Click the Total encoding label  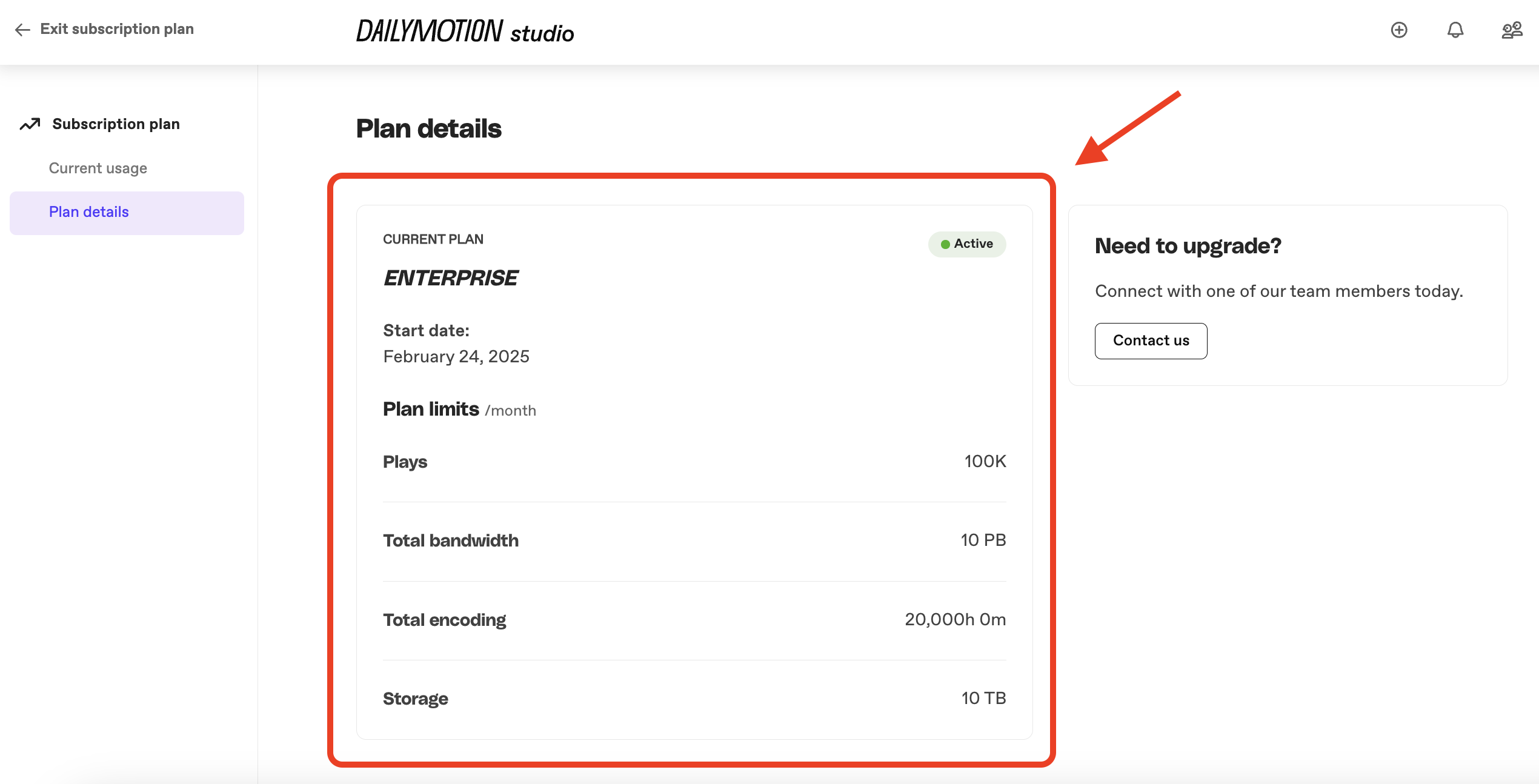[x=444, y=620]
